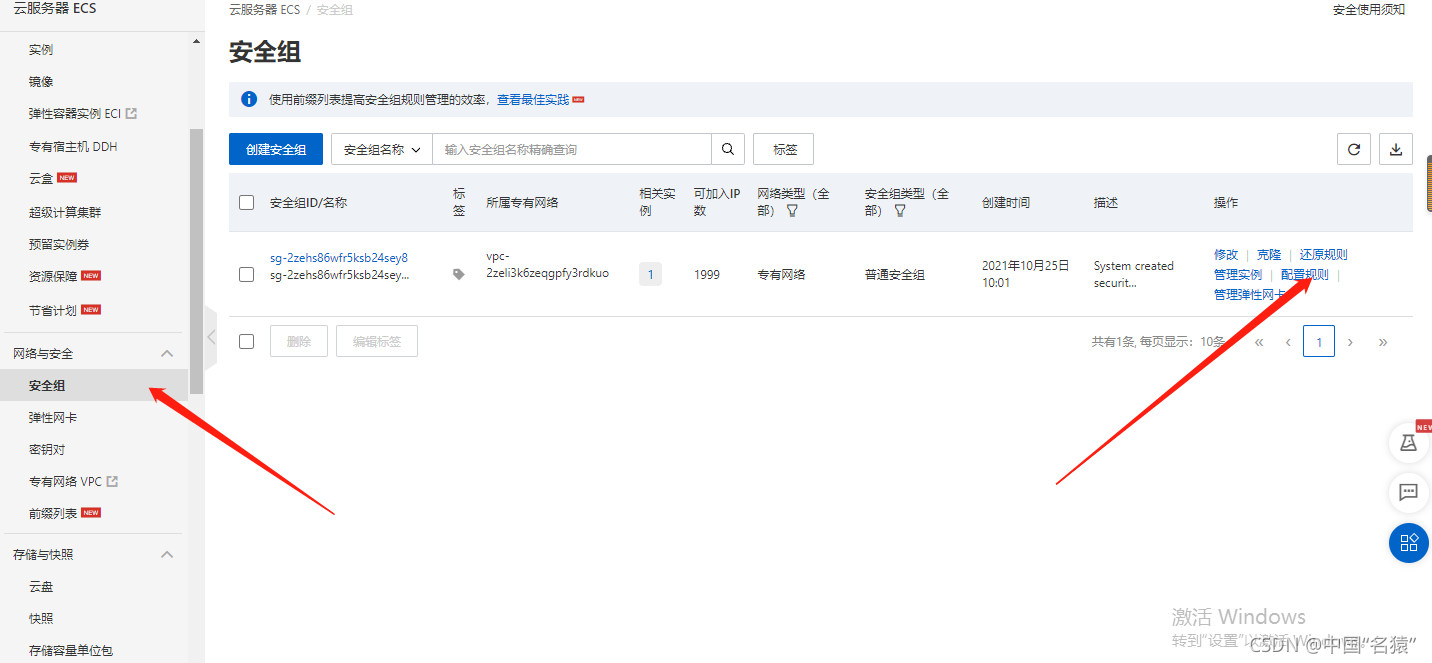1432x663 pixels.
Task: Click the export download icon
Action: 1396,149
